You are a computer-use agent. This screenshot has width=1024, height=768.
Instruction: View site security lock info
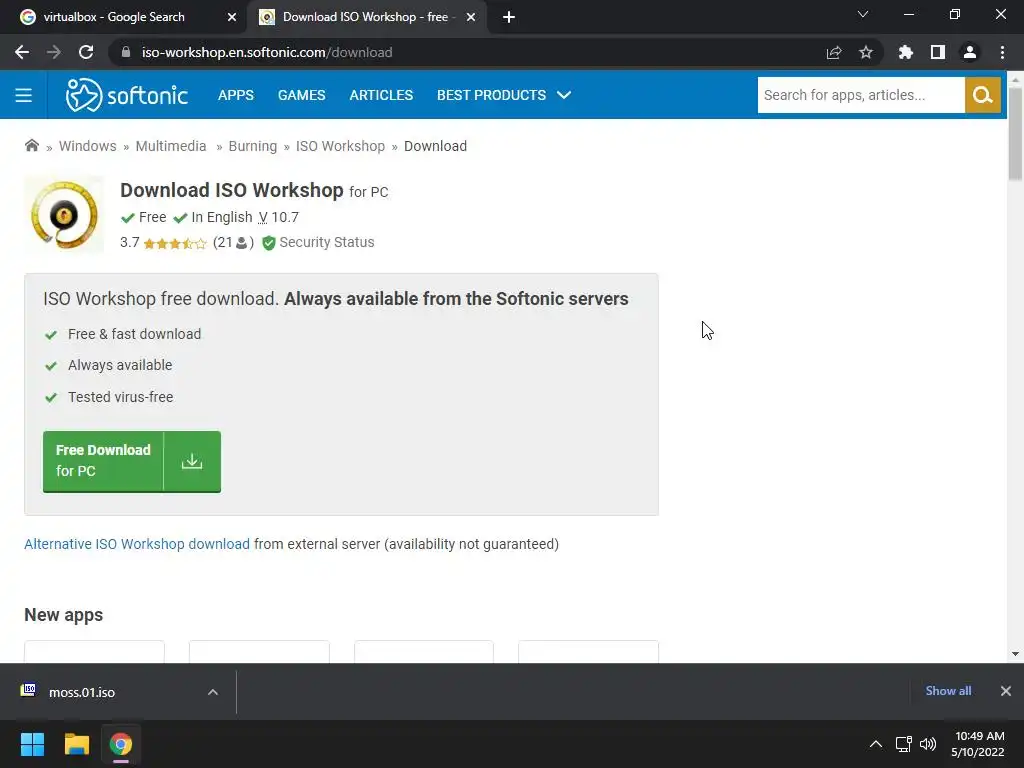click(126, 52)
